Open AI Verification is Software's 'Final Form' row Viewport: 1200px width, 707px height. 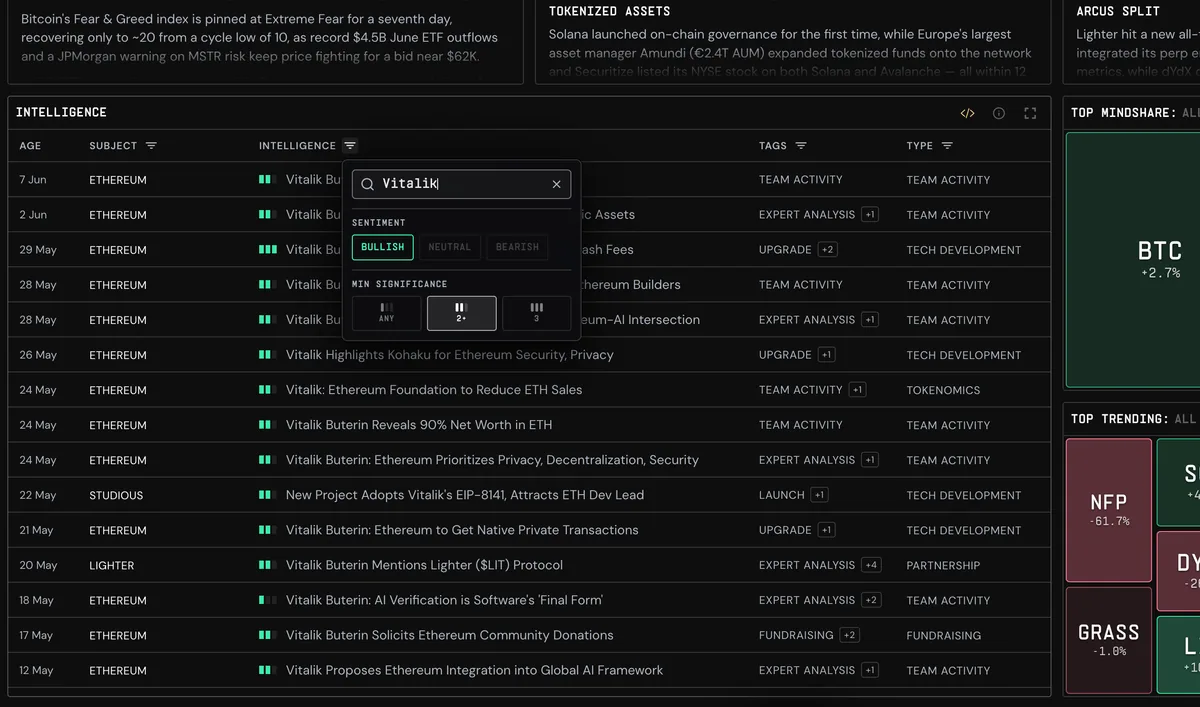click(x=529, y=600)
